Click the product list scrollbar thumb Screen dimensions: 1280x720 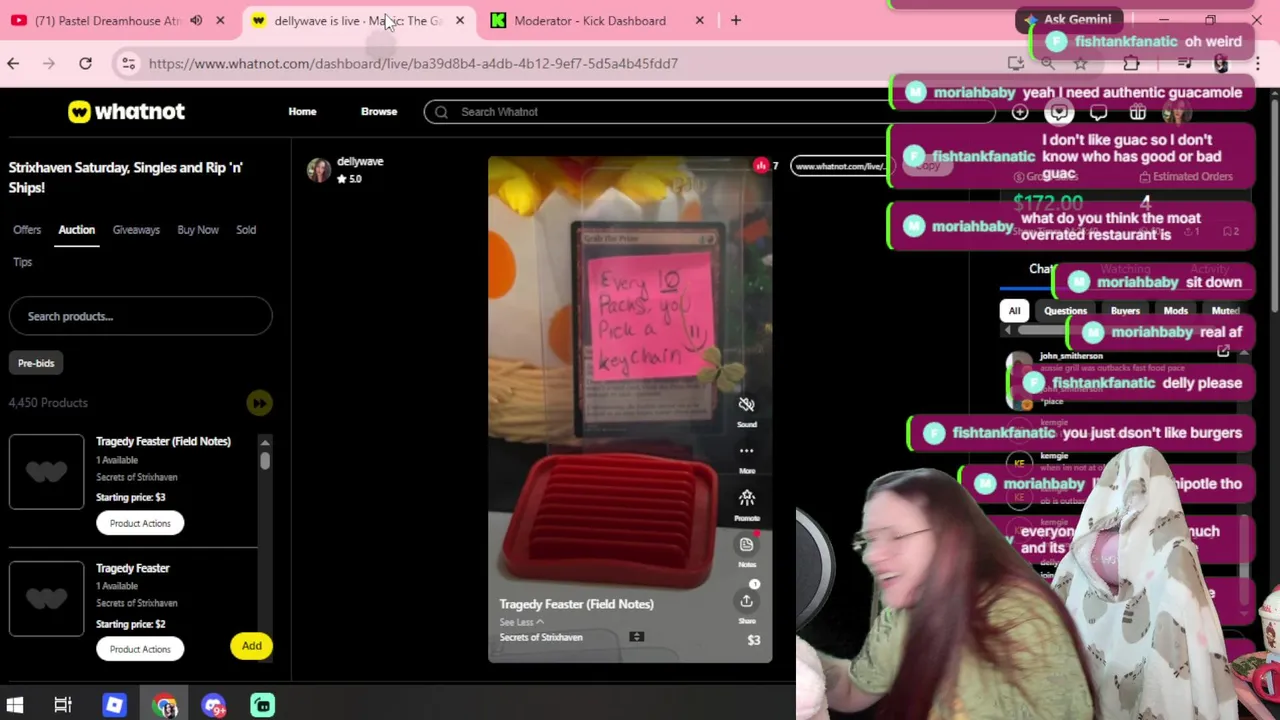click(x=265, y=460)
